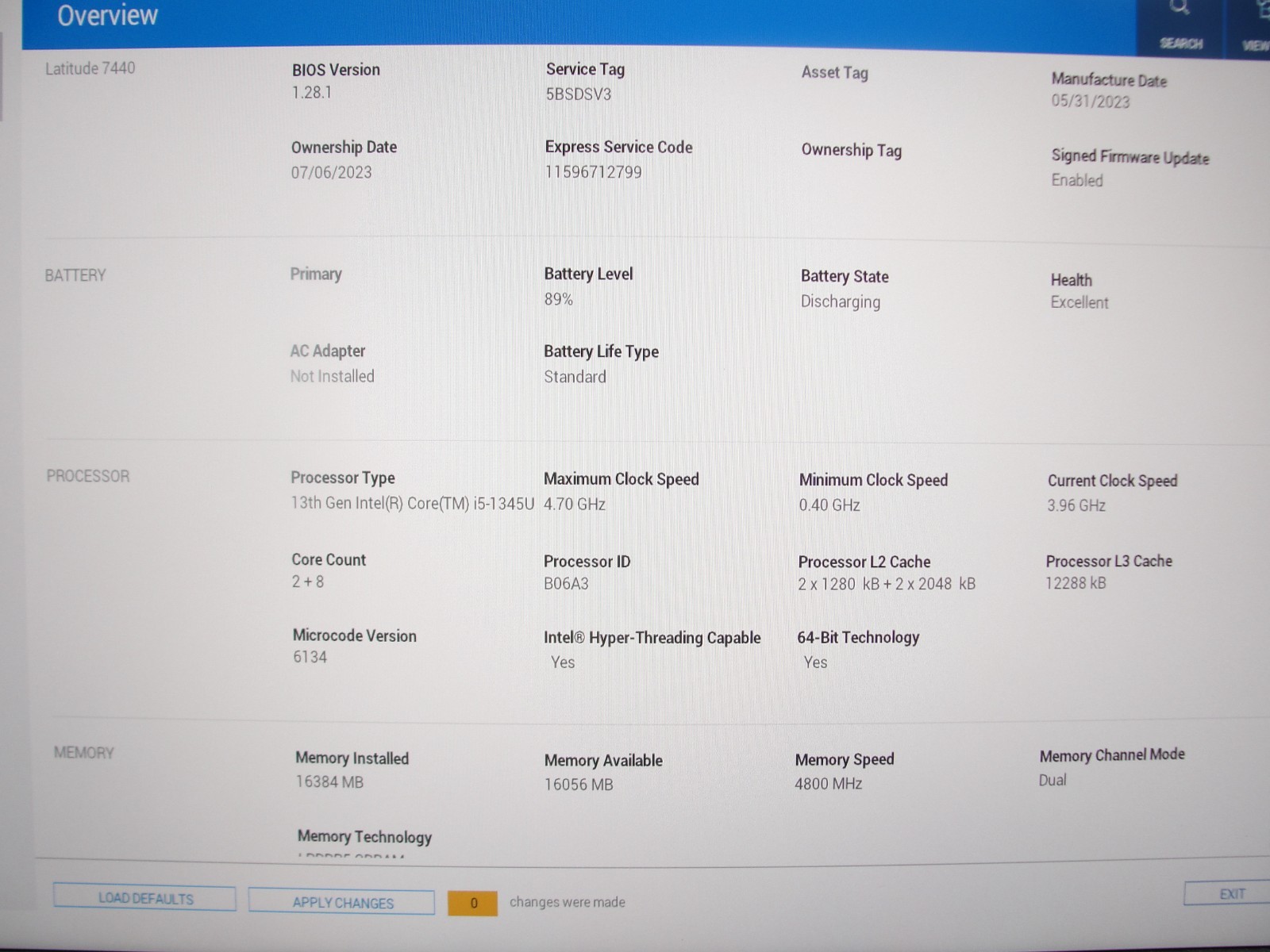This screenshot has width=1270, height=952.
Task: Click Battery Level value 89%
Action: (x=559, y=299)
